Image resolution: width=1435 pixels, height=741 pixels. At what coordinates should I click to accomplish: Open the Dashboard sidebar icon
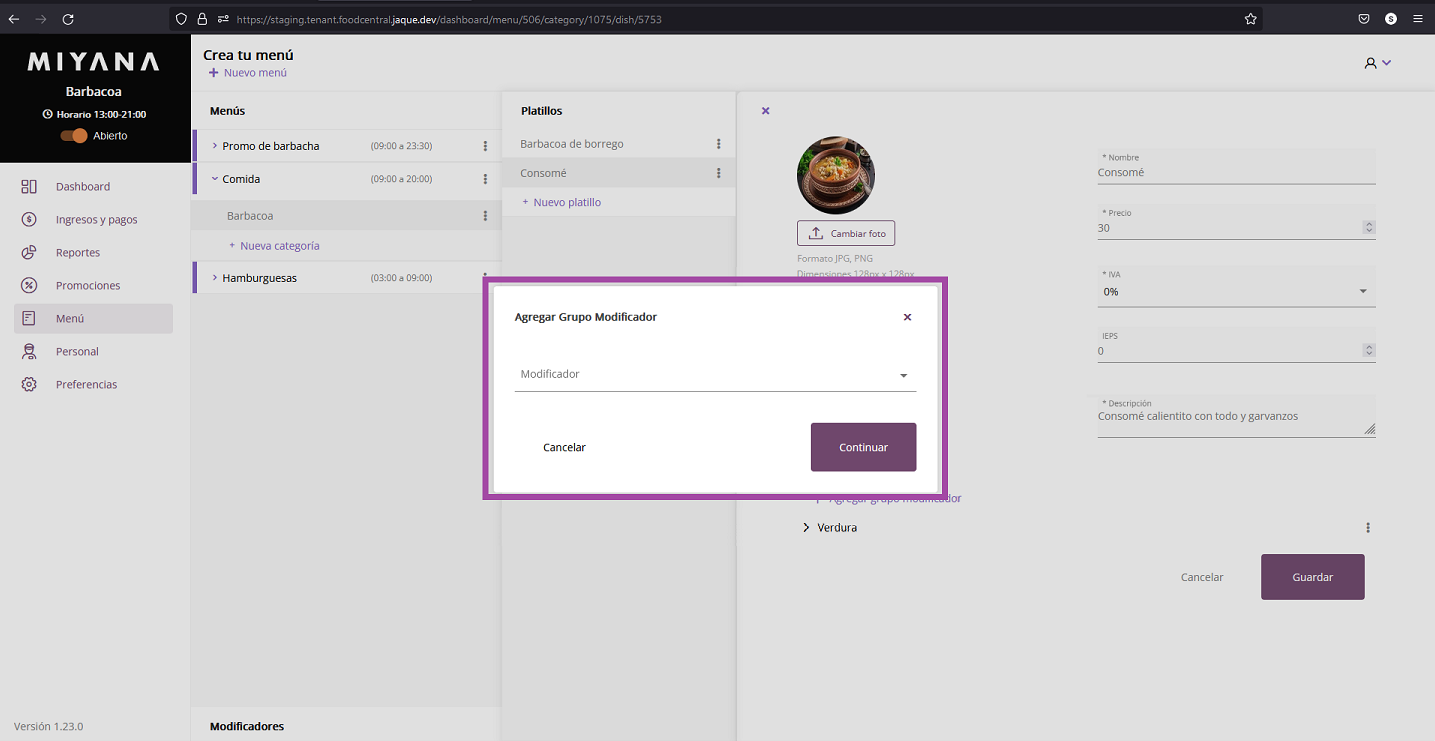coord(29,187)
